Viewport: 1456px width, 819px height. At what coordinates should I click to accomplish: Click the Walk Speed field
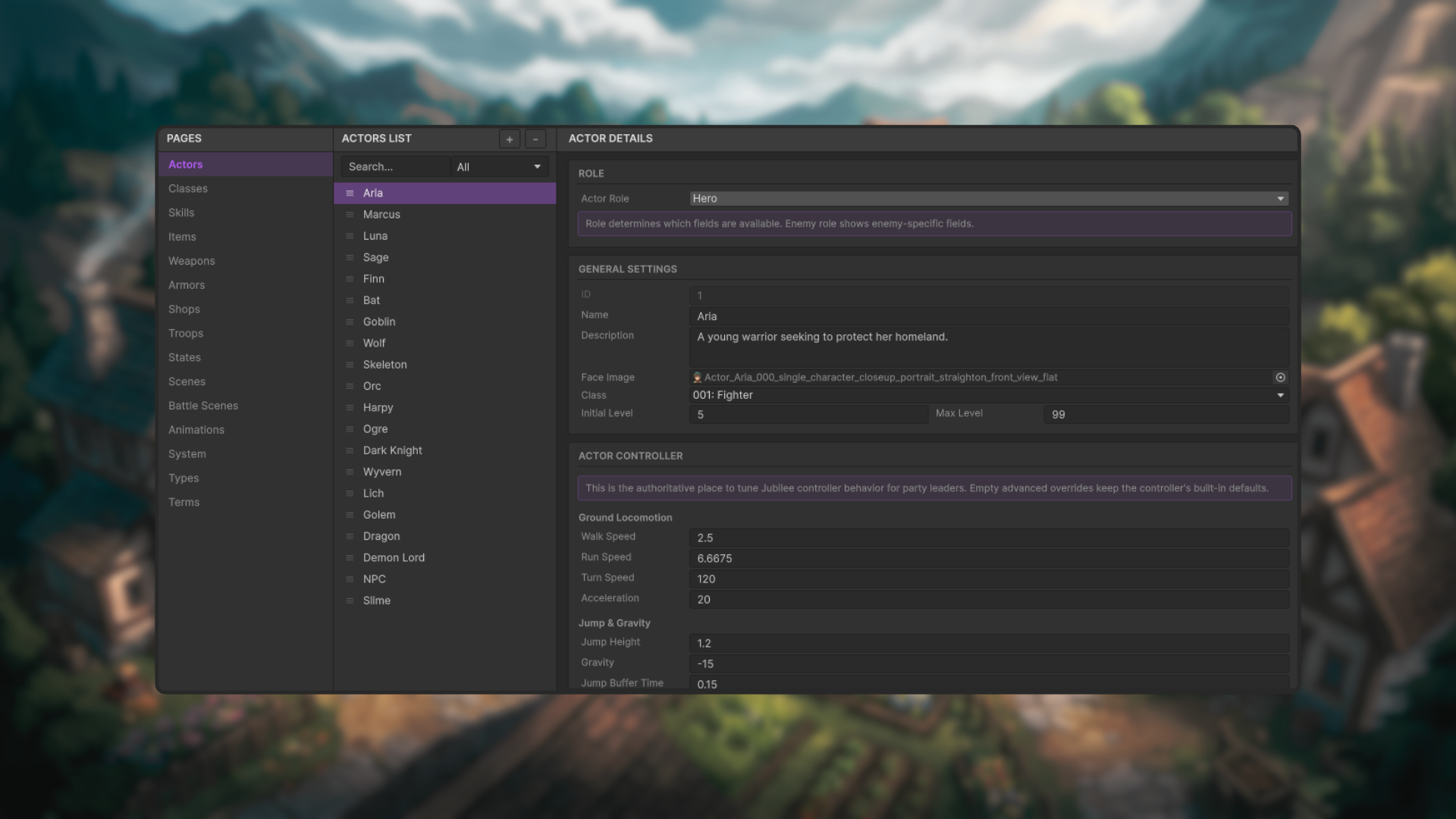click(989, 538)
